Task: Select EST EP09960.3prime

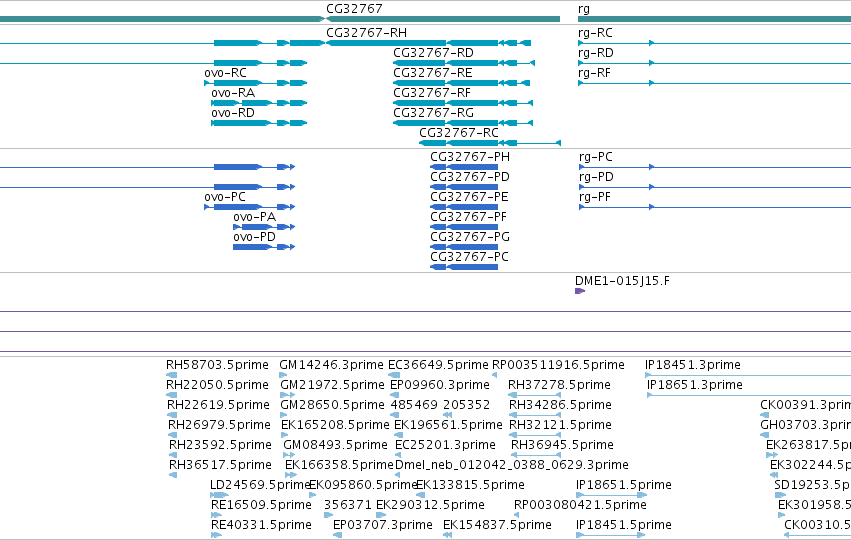Action: point(395,395)
